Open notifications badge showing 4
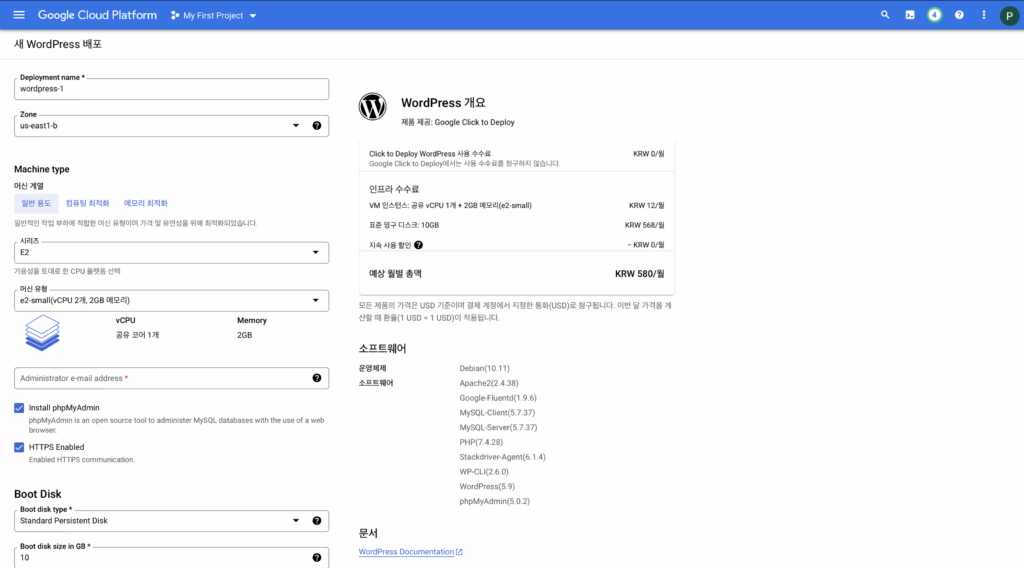This screenshot has width=1024, height=568. (935, 15)
